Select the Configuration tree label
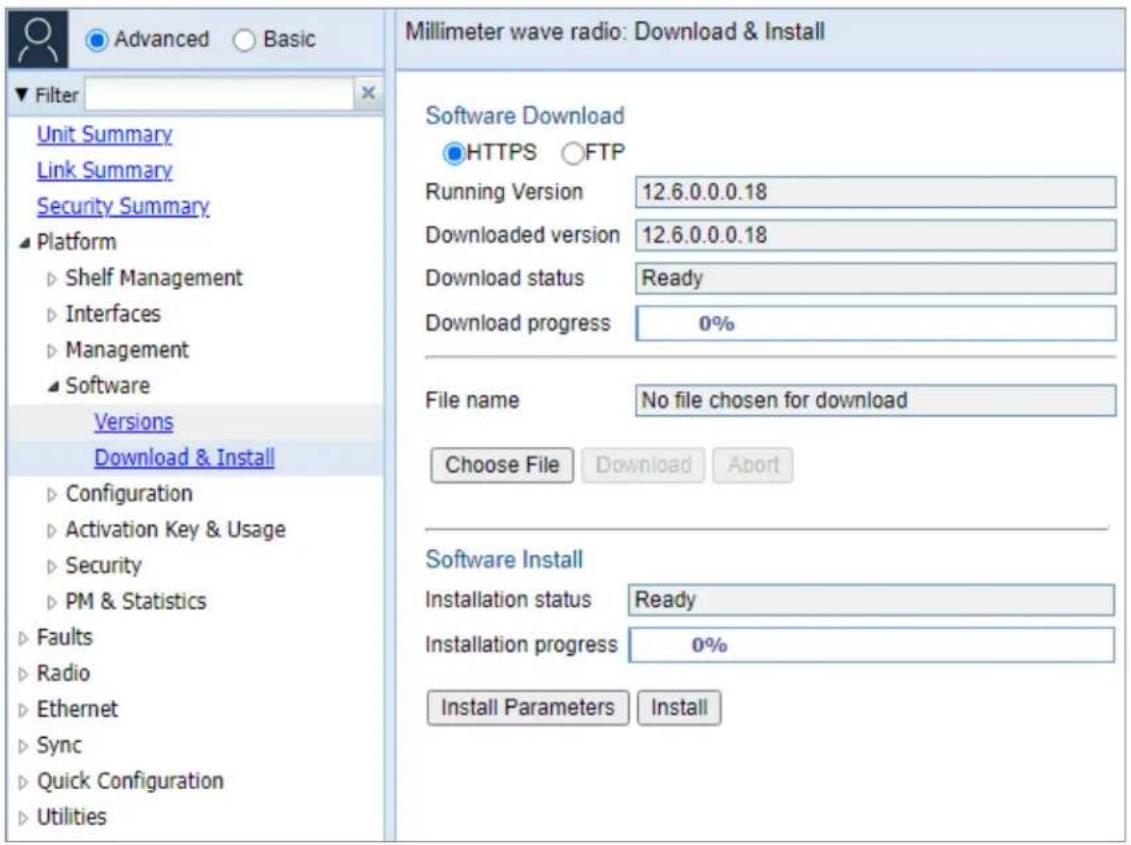This screenshot has height=845, width=1131. pos(129,494)
